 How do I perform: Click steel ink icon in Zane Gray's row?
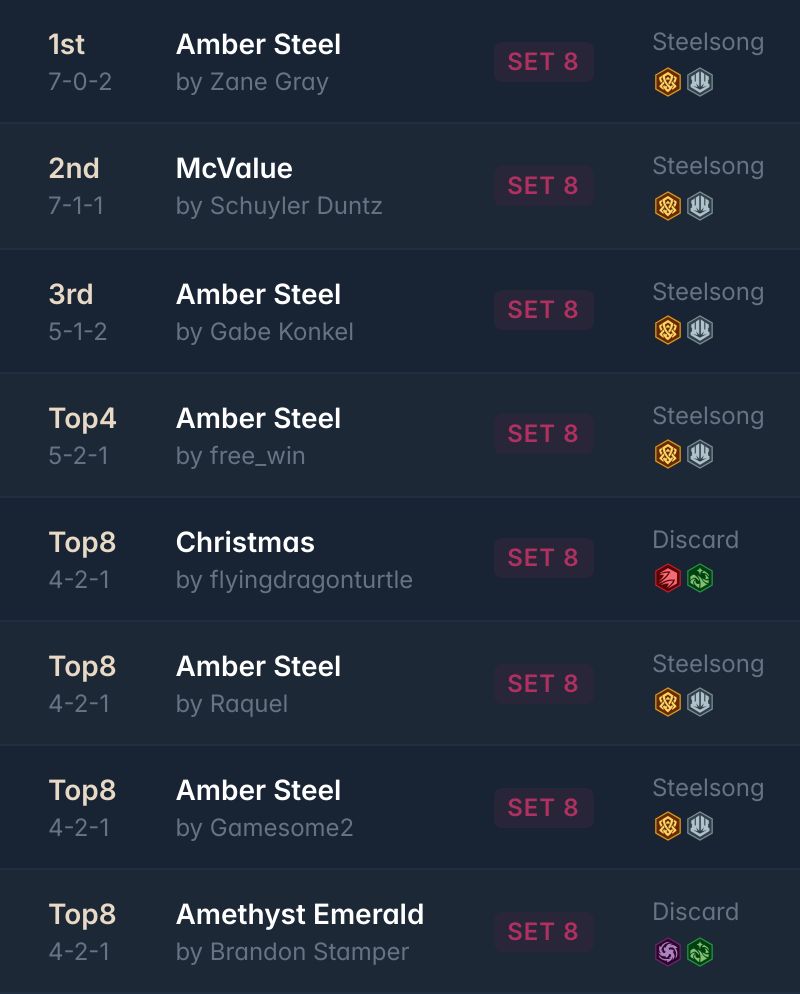(700, 82)
